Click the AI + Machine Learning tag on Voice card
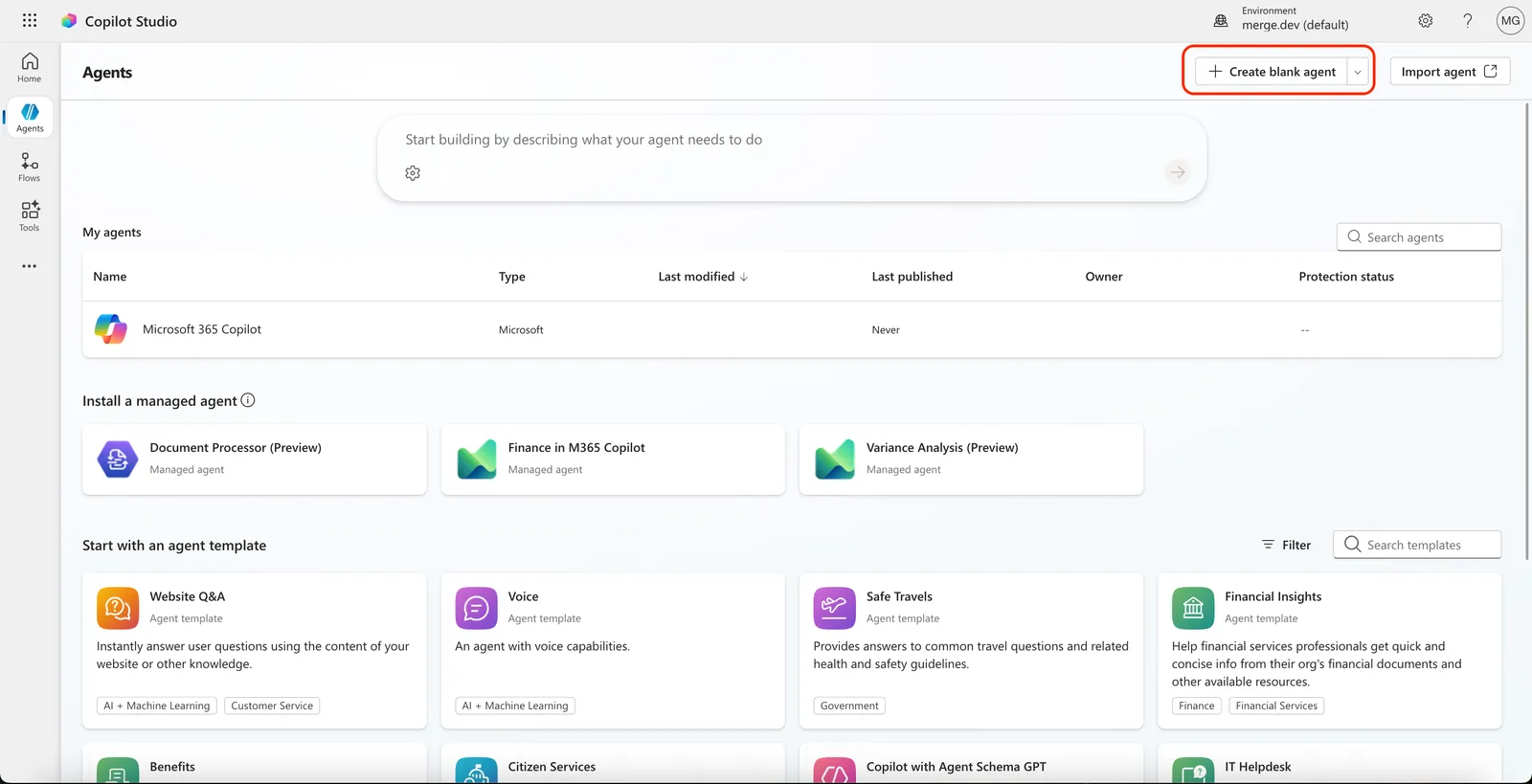Image resolution: width=1532 pixels, height=784 pixels. (x=515, y=706)
